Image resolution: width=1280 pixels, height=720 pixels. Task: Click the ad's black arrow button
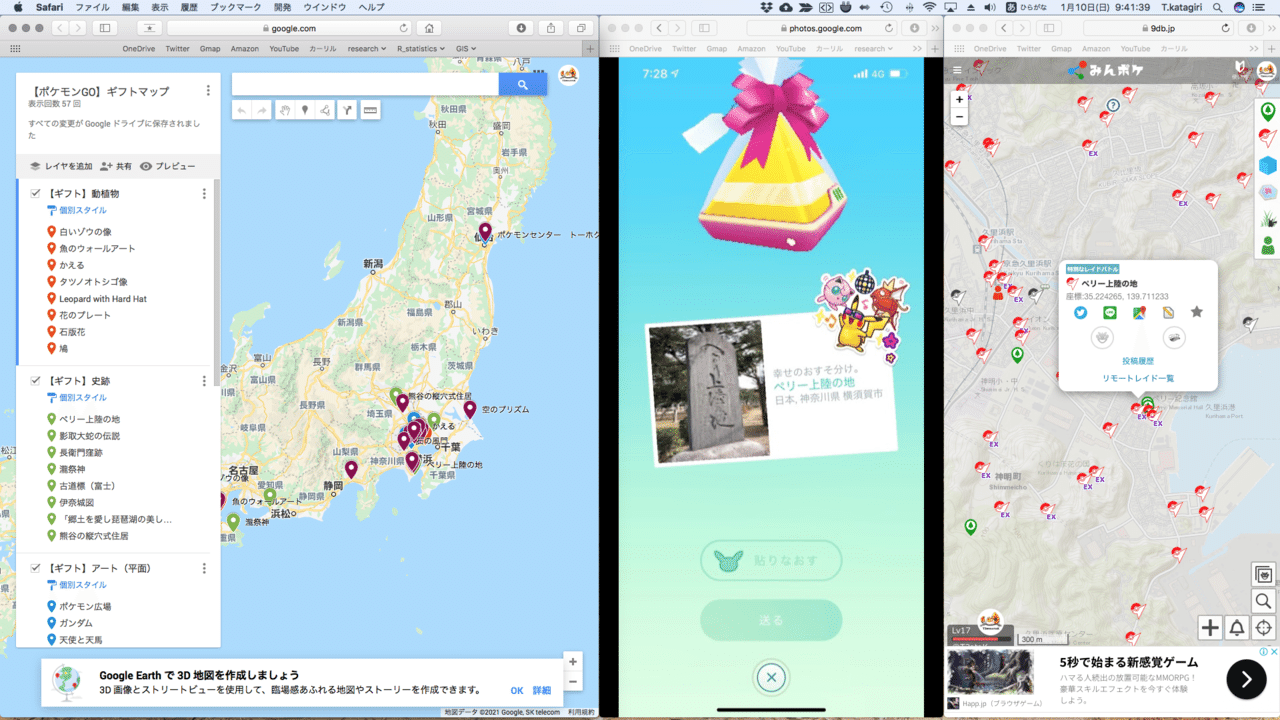tap(1246, 680)
